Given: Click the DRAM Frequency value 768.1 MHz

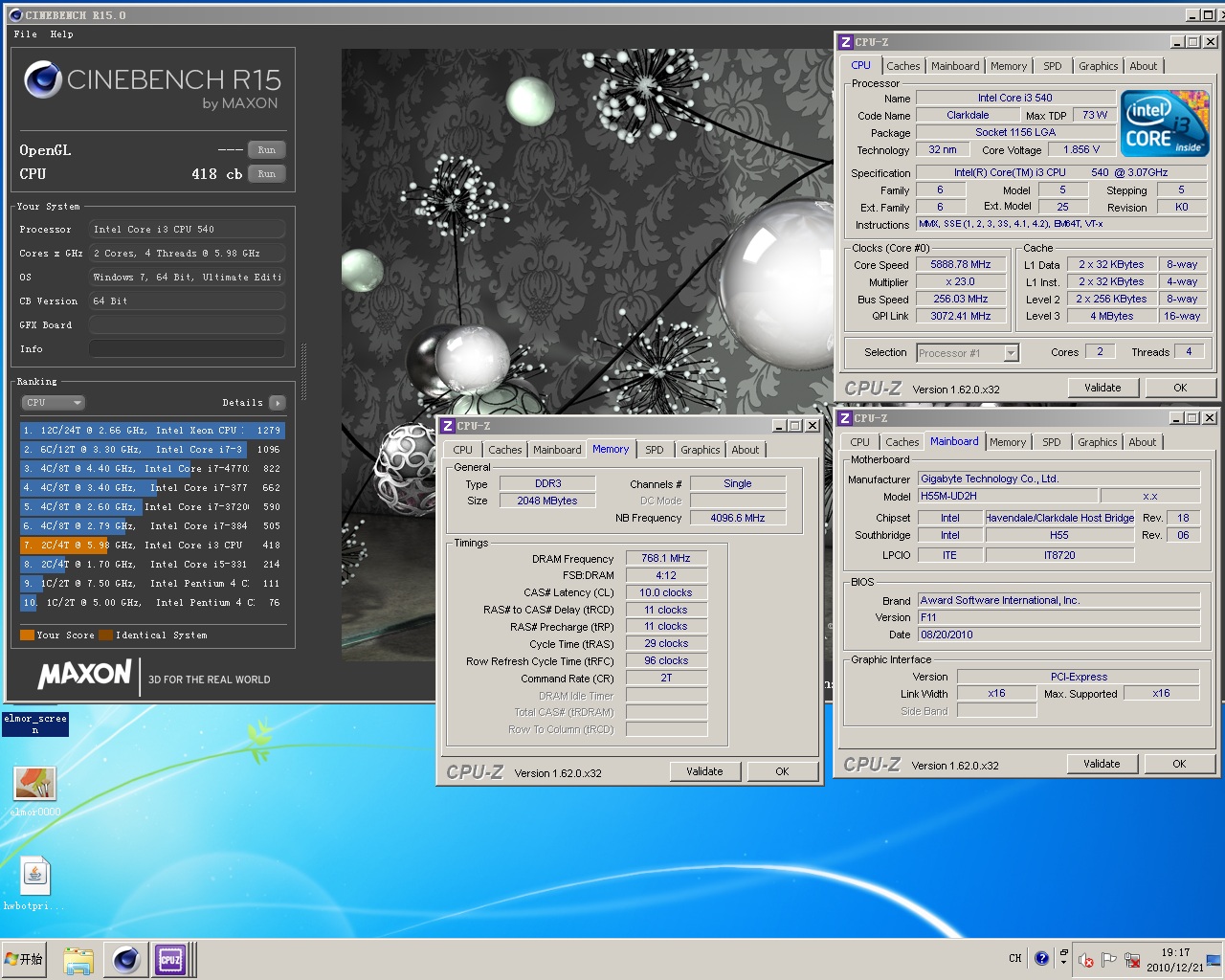Looking at the screenshot, I should coord(666,559).
